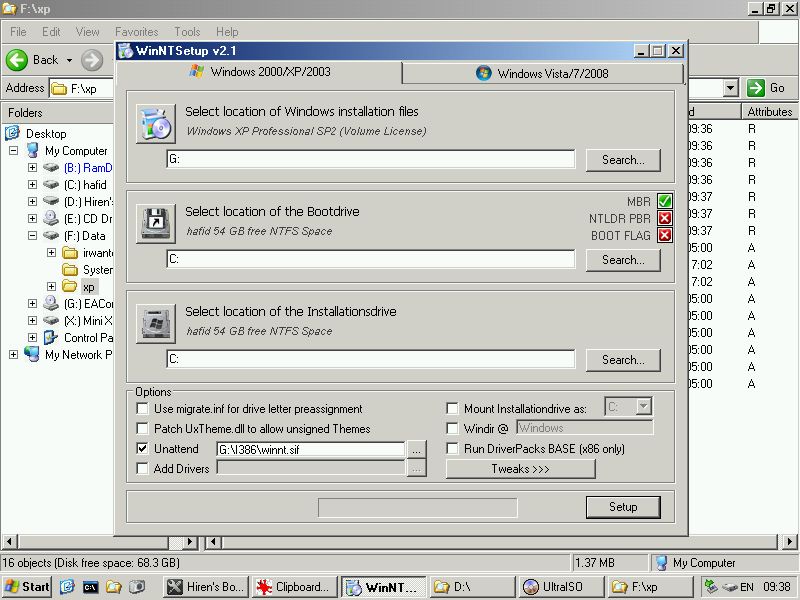800x600 pixels.
Task: Open the Tools menu in Explorer
Action: pyautogui.click(x=187, y=32)
